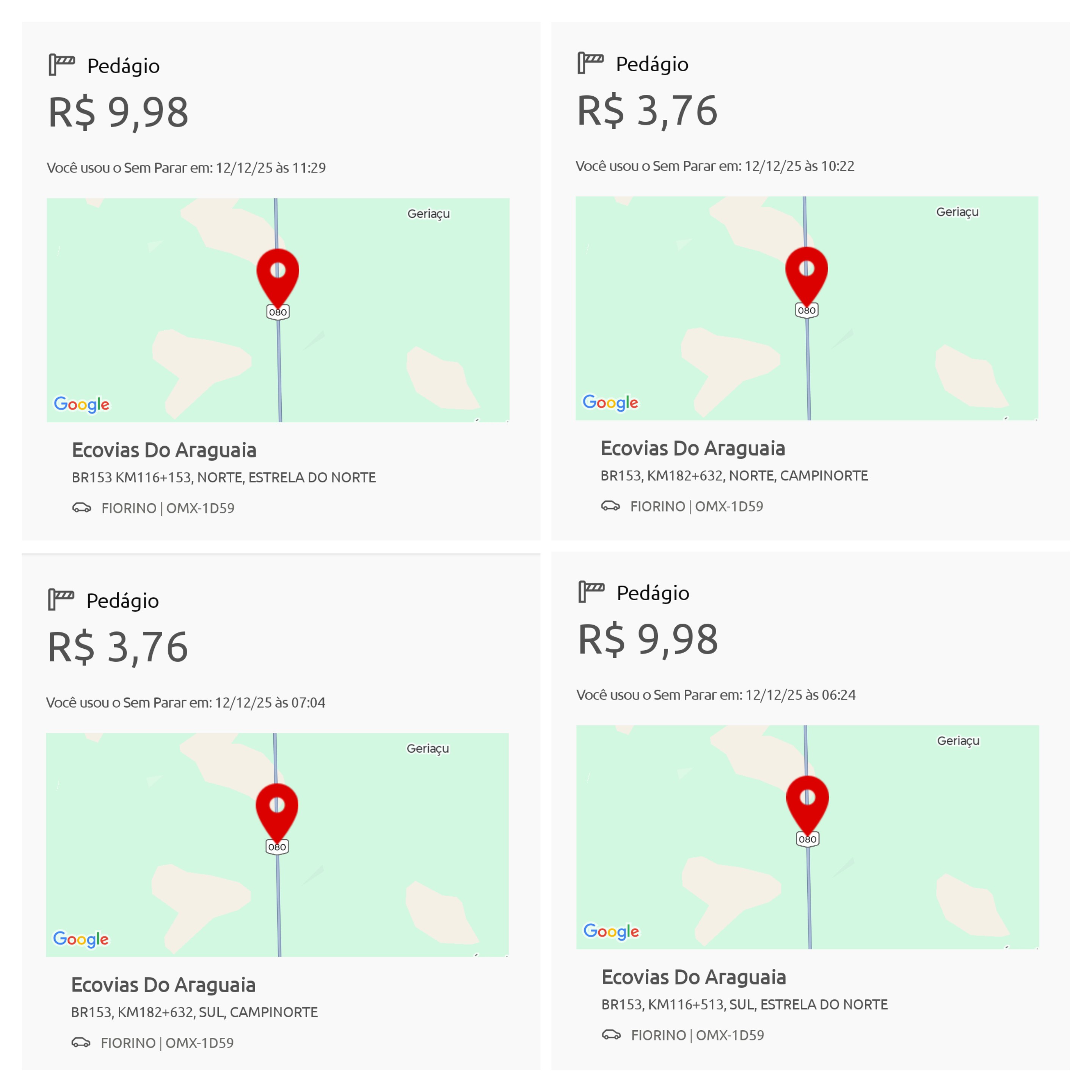Screen dimensions: 1092x1092
Task: Click the Google logo in the 11:29 map
Action: 82,404
